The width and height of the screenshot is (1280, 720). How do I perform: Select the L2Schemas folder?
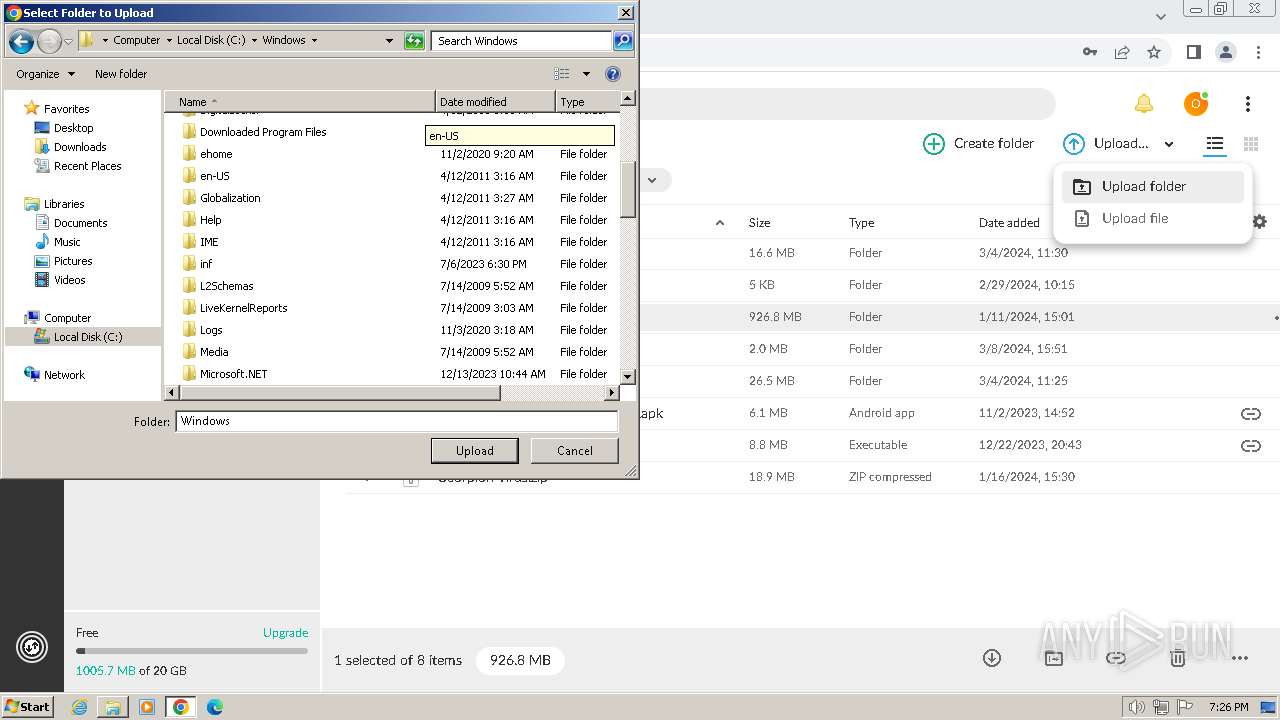click(x=226, y=286)
